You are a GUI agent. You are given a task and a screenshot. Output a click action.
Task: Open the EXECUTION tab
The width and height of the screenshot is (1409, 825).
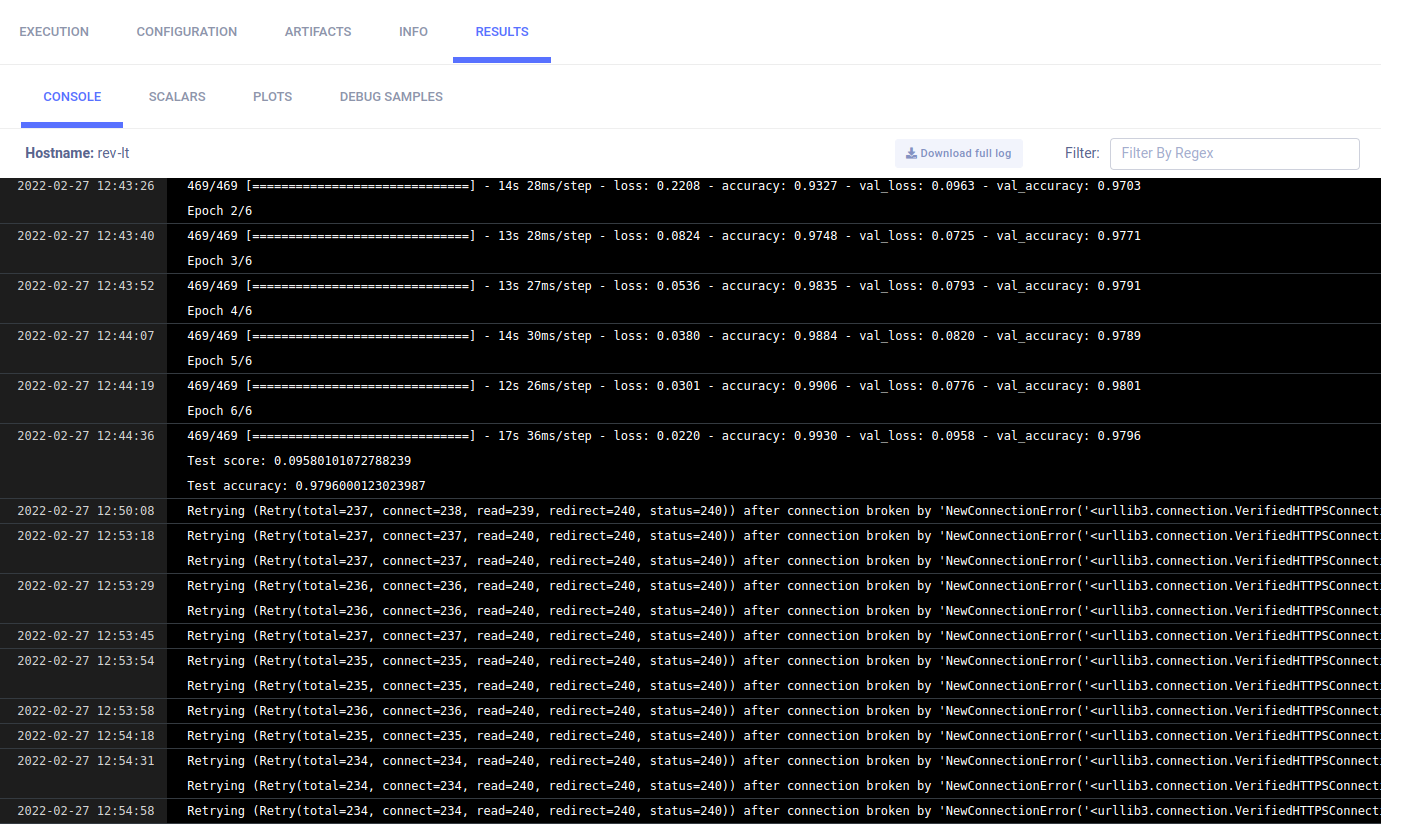tap(54, 32)
